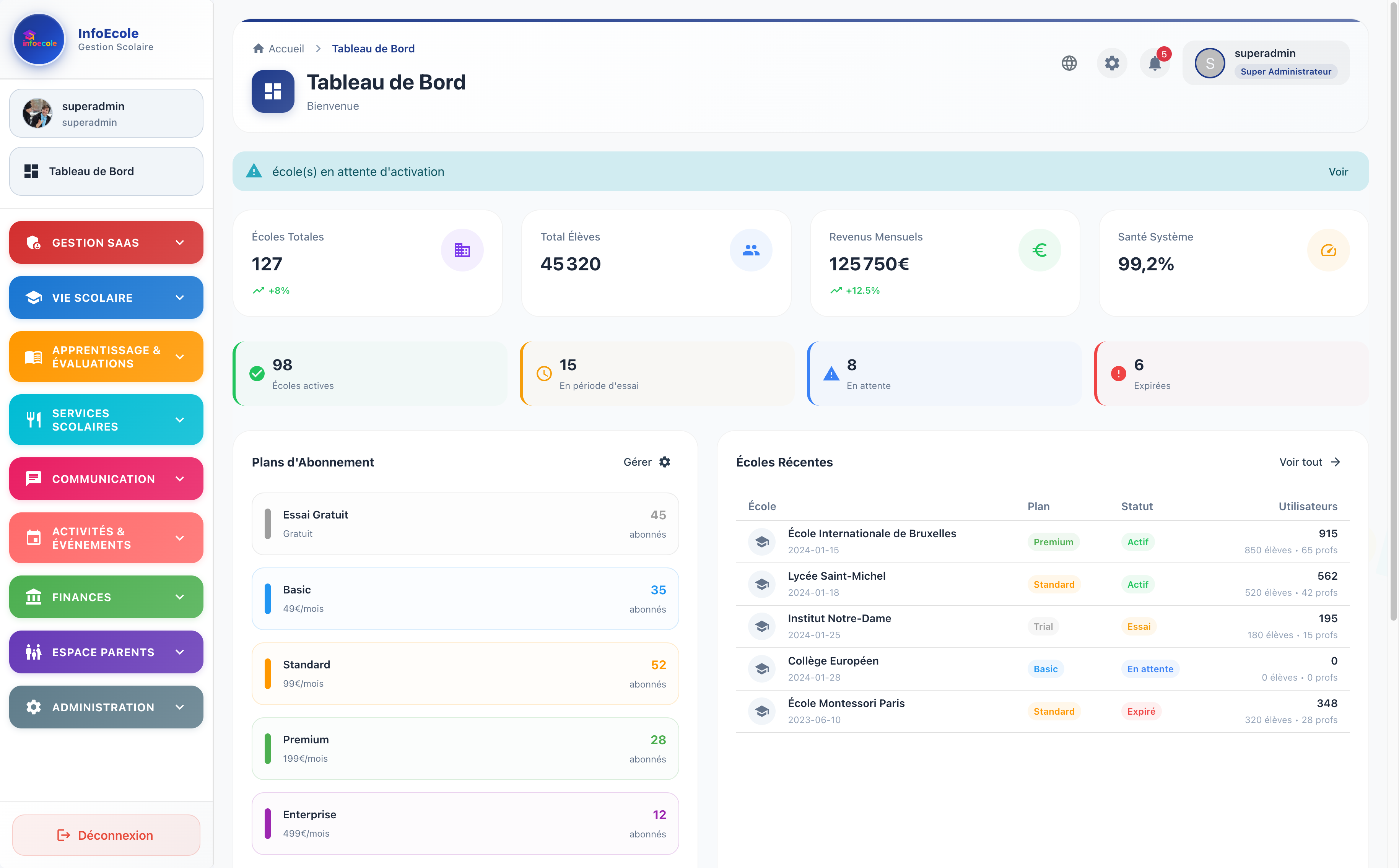Click the Santé Système gauge icon
The image size is (1399, 868).
click(1328, 250)
